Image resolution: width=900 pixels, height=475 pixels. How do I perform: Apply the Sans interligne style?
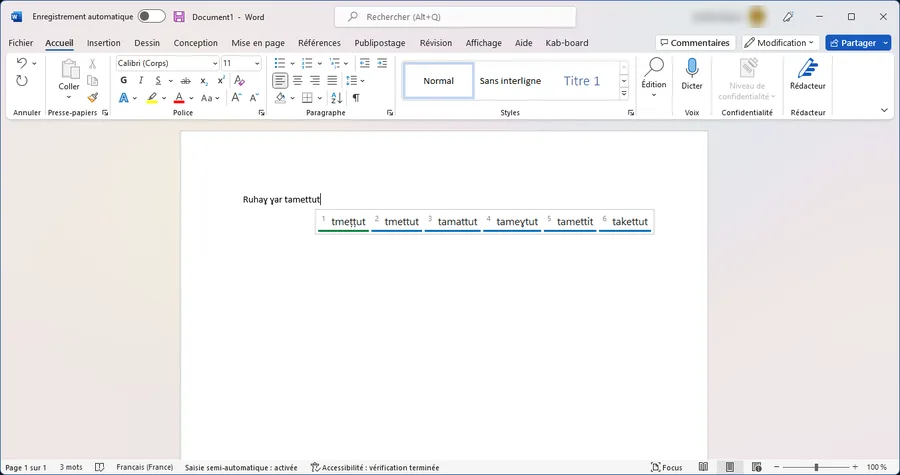510,81
